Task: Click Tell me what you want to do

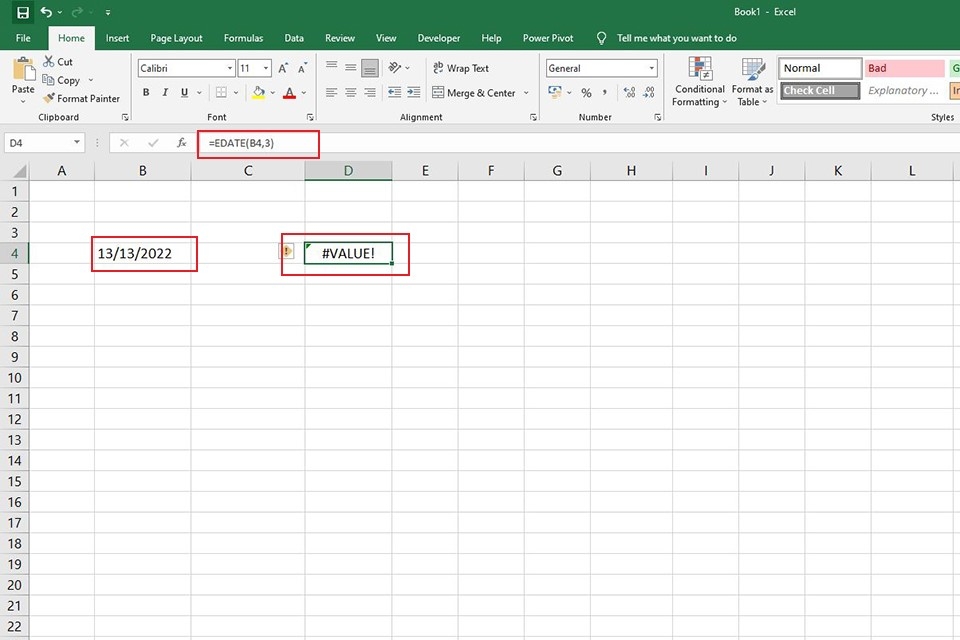Action: tap(676, 38)
